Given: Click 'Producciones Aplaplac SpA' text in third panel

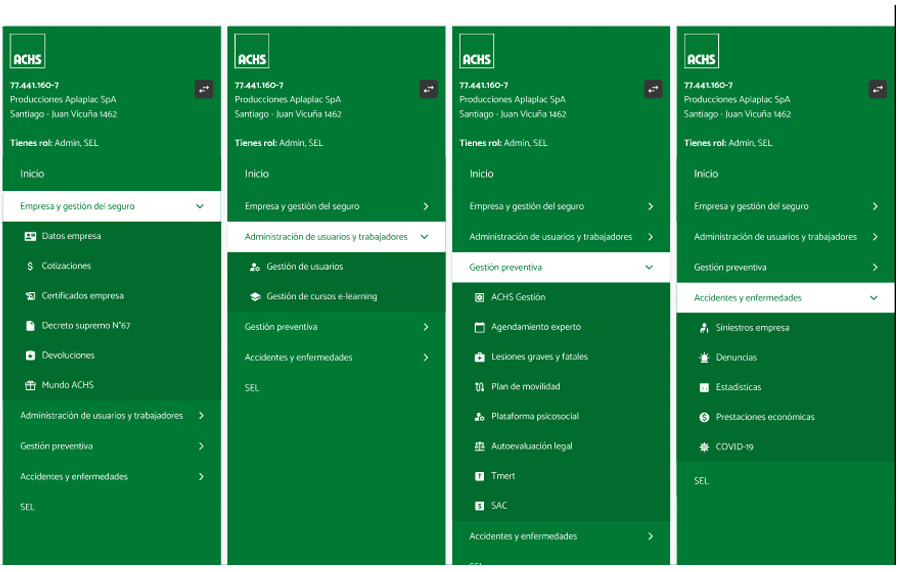Looking at the screenshot, I should [x=512, y=100].
